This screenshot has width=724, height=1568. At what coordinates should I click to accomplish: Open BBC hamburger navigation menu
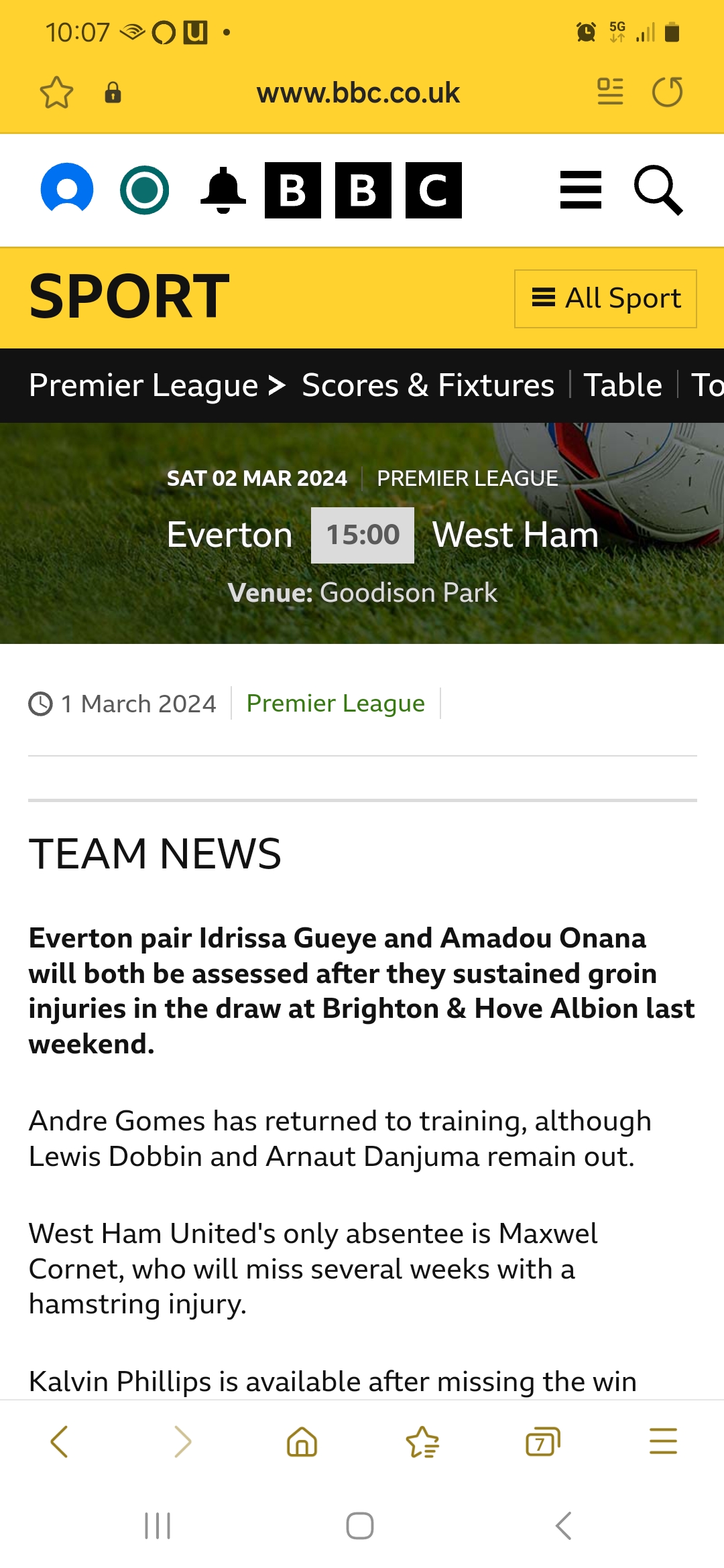pos(581,190)
